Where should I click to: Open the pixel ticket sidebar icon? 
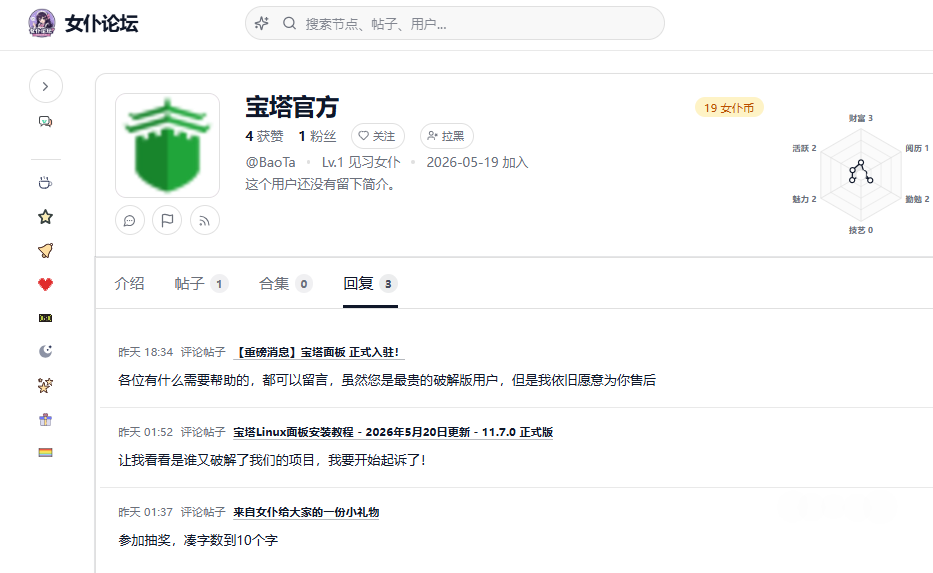tap(45, 318)
